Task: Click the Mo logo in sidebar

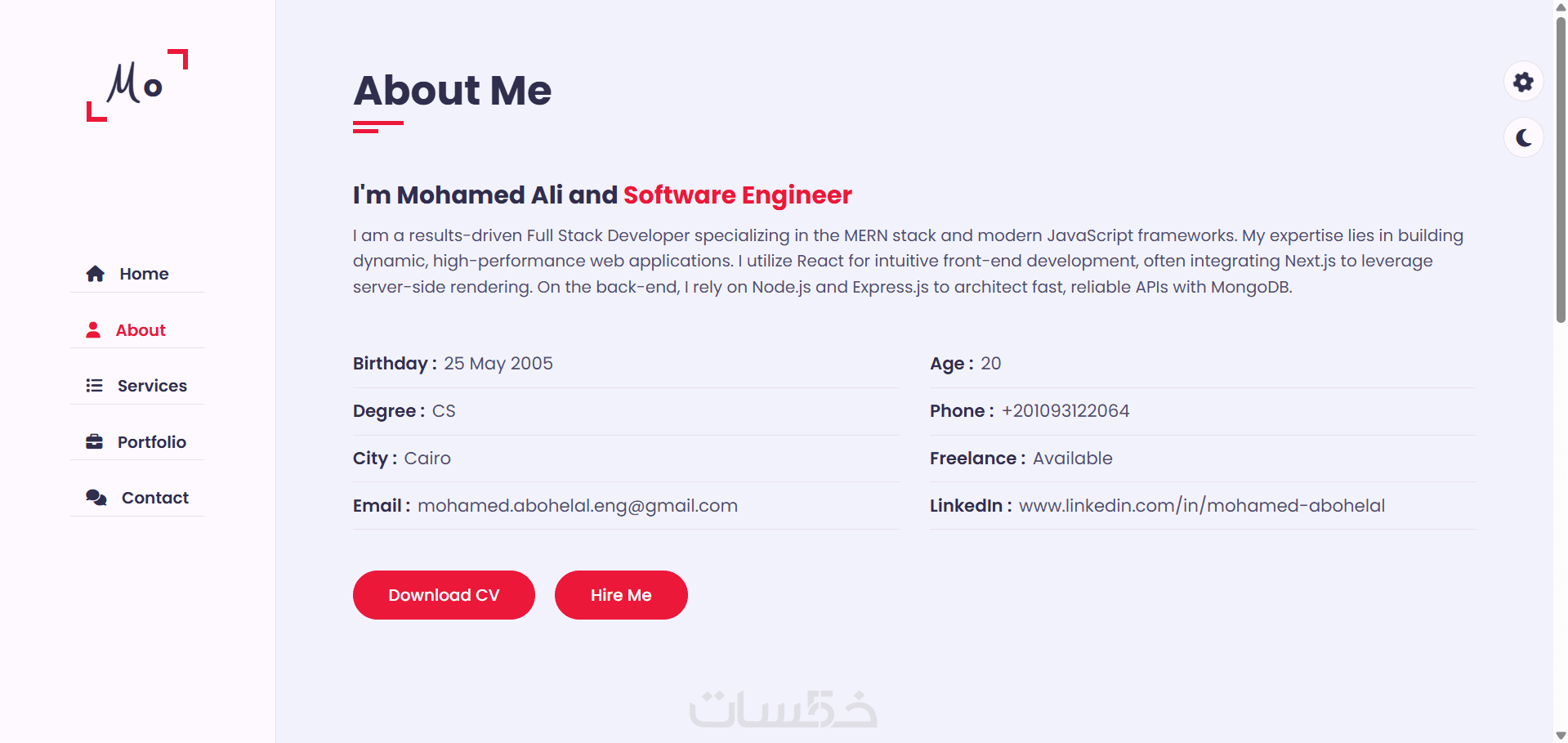Action: tap(137, 85)
